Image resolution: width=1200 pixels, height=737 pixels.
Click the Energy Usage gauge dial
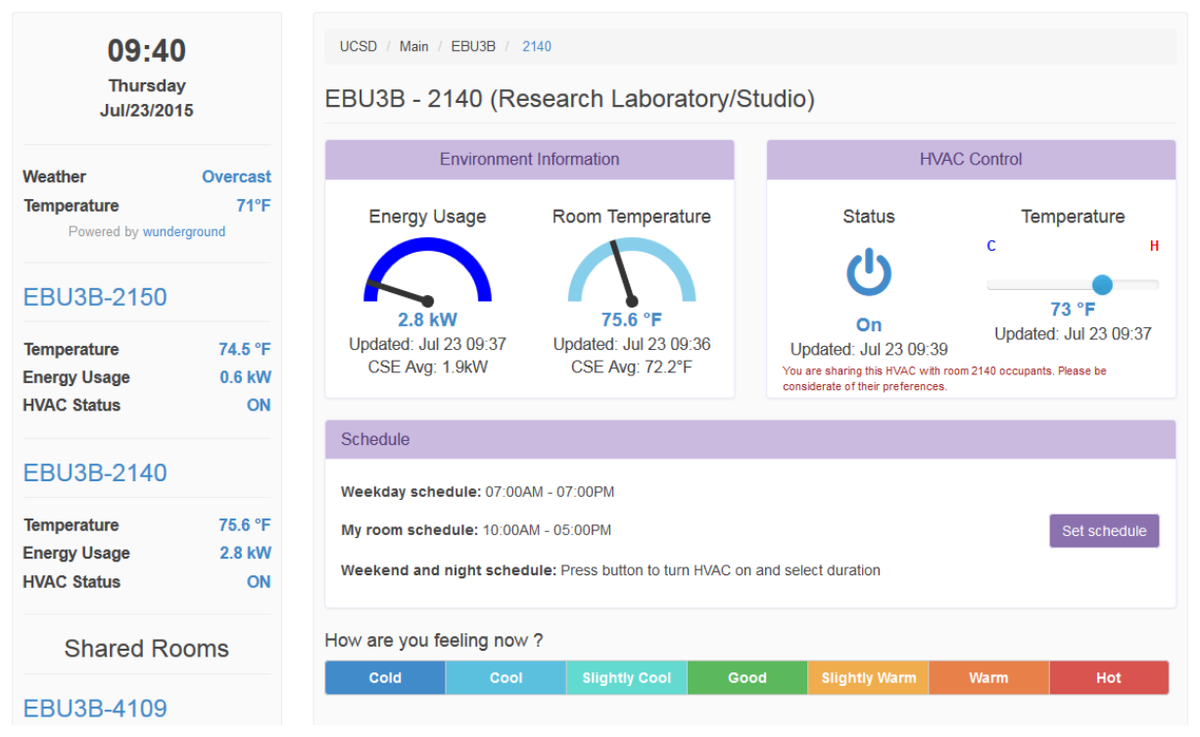(x=428, y=270)
